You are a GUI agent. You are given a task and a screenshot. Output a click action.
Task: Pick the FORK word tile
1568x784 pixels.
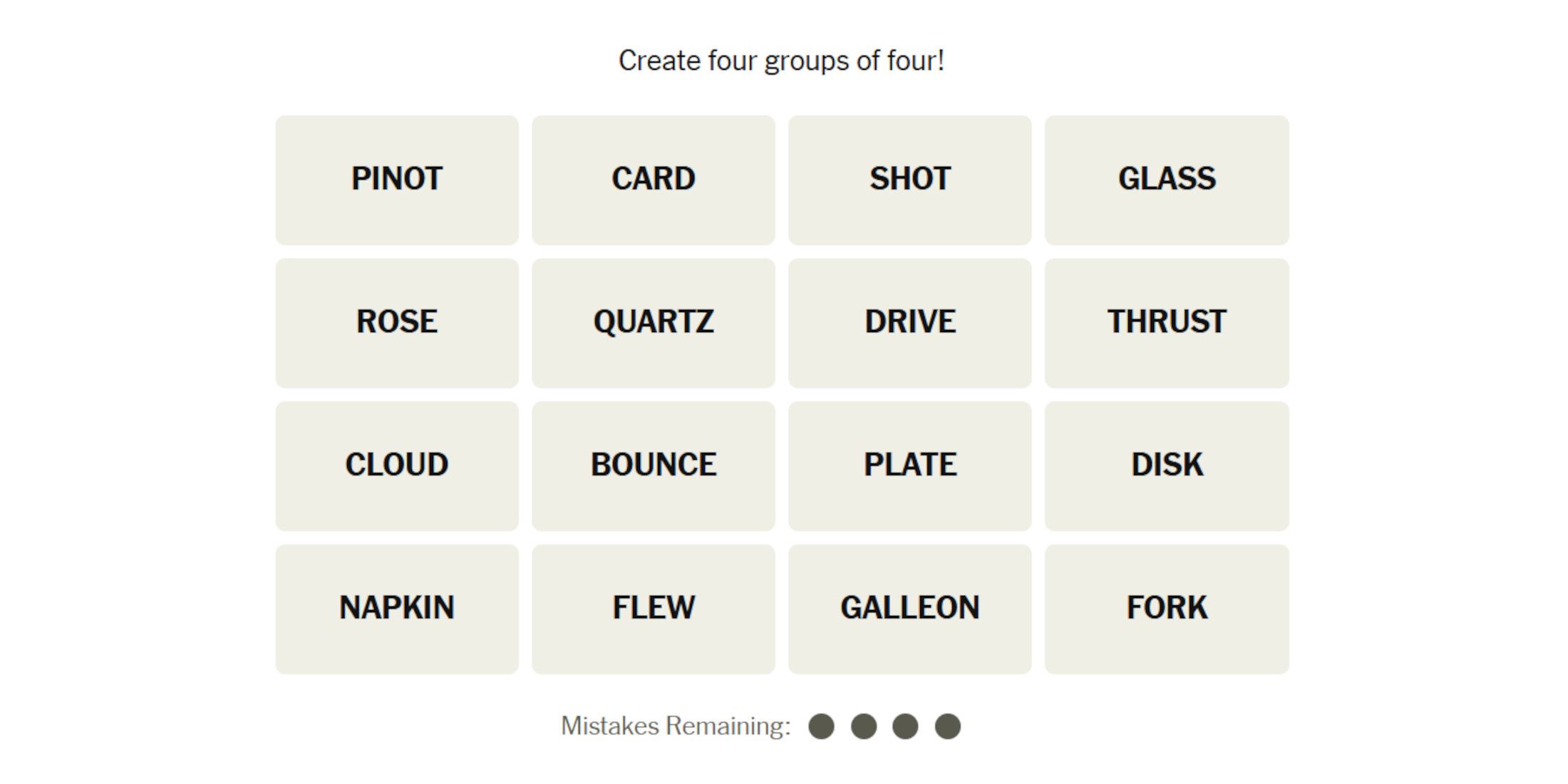click(1167, 609)
